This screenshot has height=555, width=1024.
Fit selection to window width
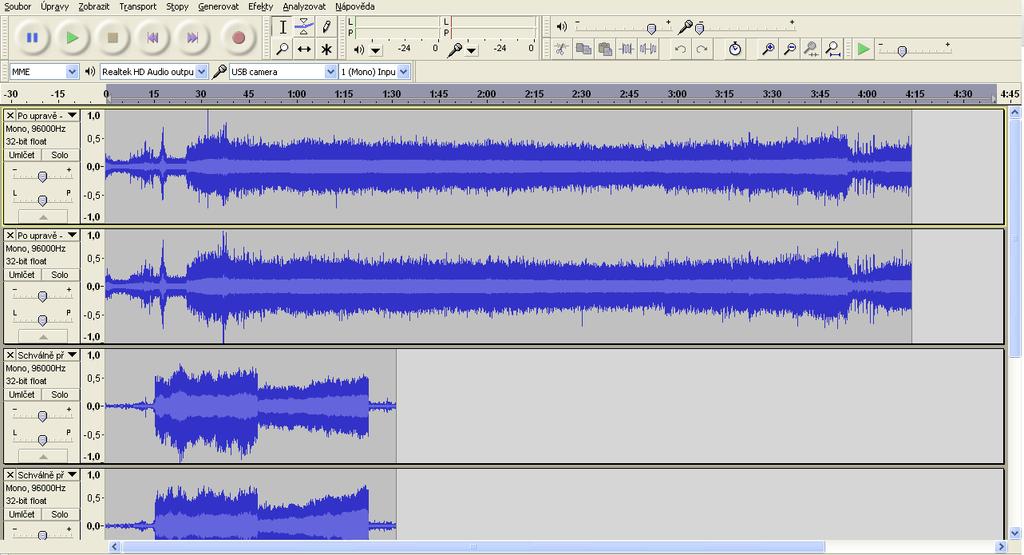811,49
